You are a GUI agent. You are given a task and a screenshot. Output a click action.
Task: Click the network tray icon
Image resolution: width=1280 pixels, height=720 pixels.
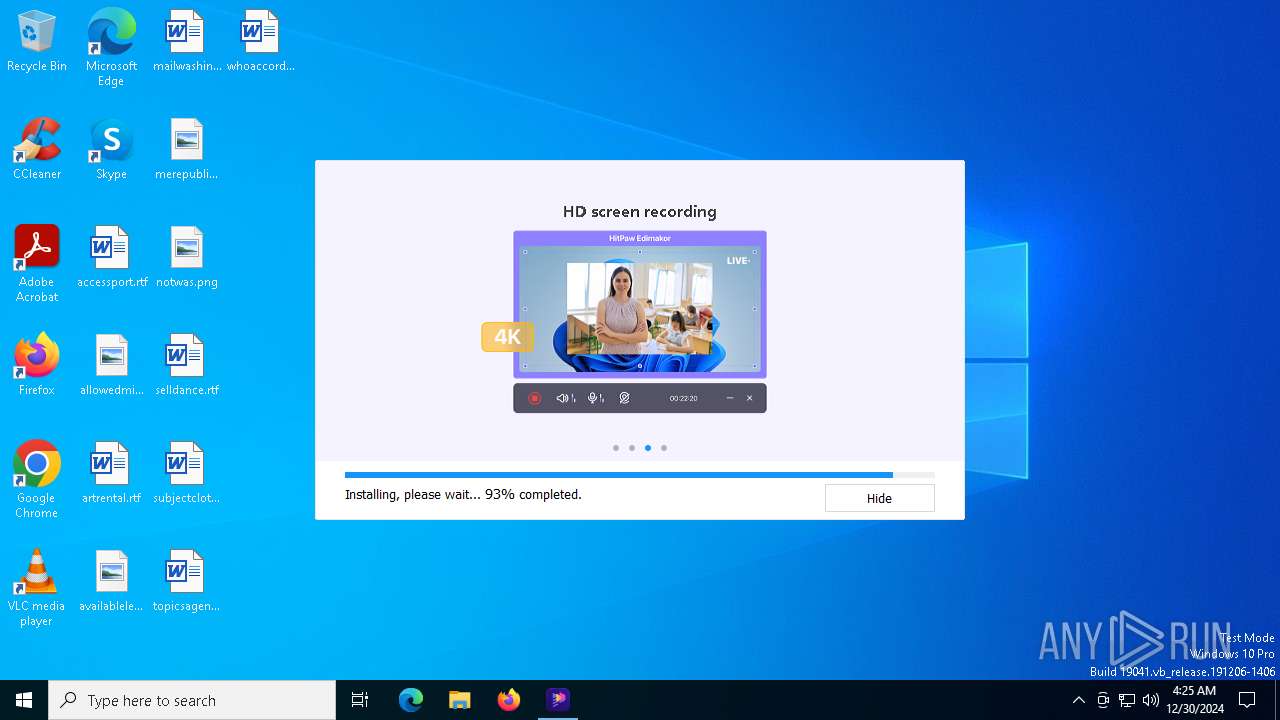(1127, 700)
